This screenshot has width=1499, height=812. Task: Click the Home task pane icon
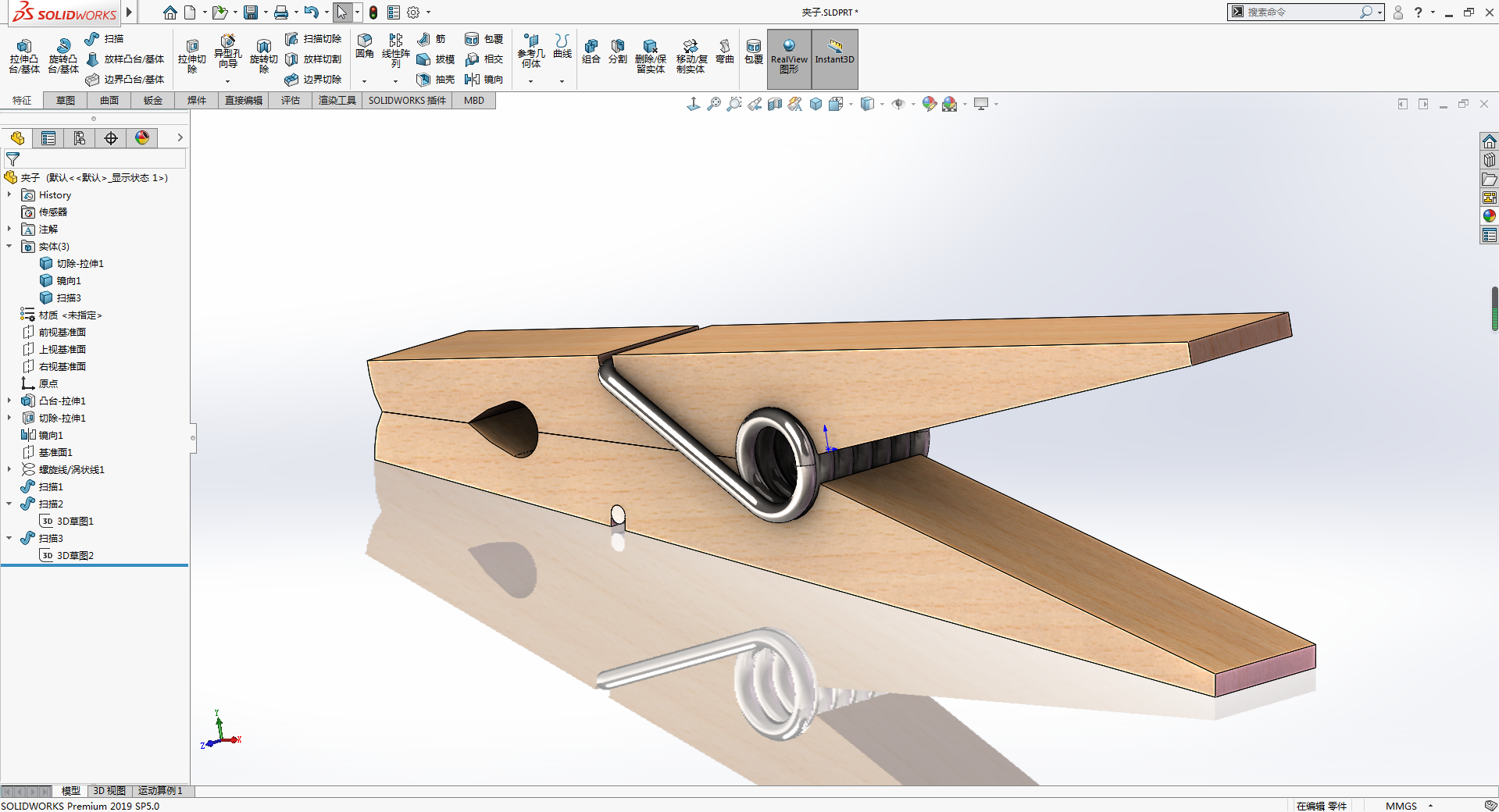pos(1490,141)
